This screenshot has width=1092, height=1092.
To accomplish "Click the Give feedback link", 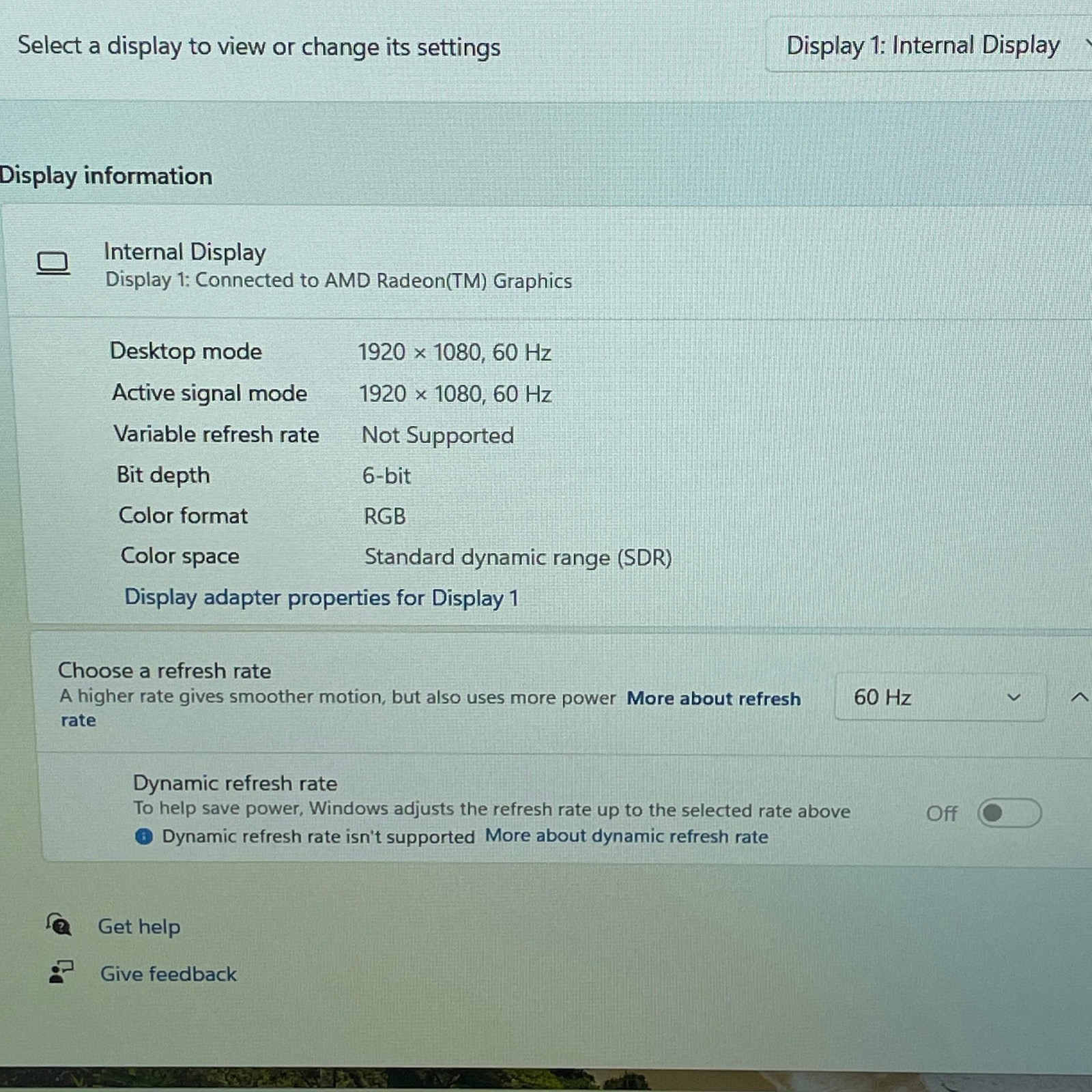I will click(169, 974).
